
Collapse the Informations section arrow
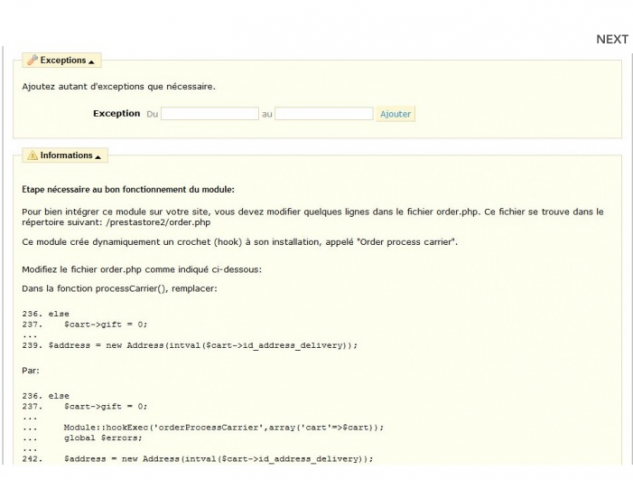[100, 157]
